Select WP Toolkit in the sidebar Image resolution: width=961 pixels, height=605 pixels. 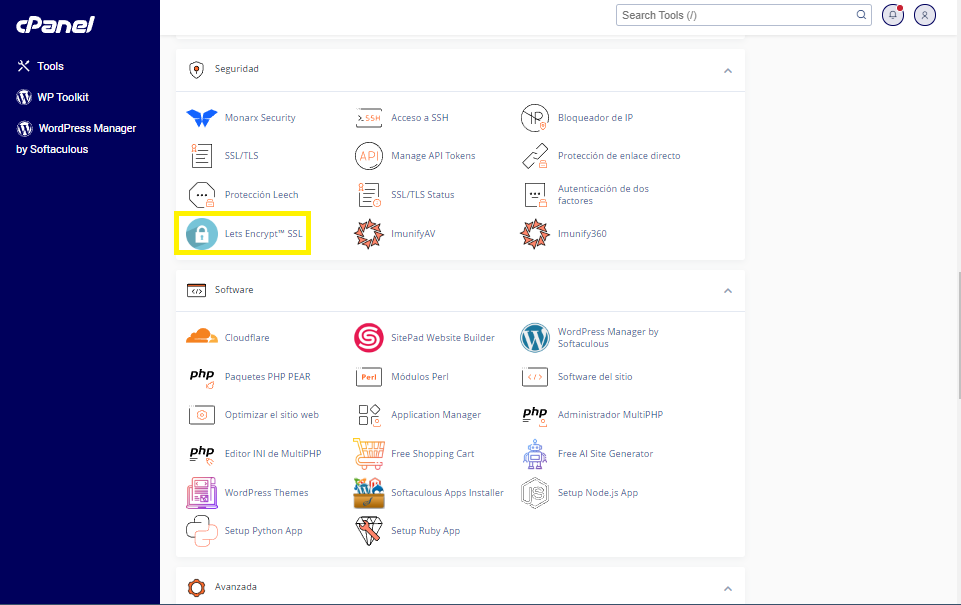63,97
